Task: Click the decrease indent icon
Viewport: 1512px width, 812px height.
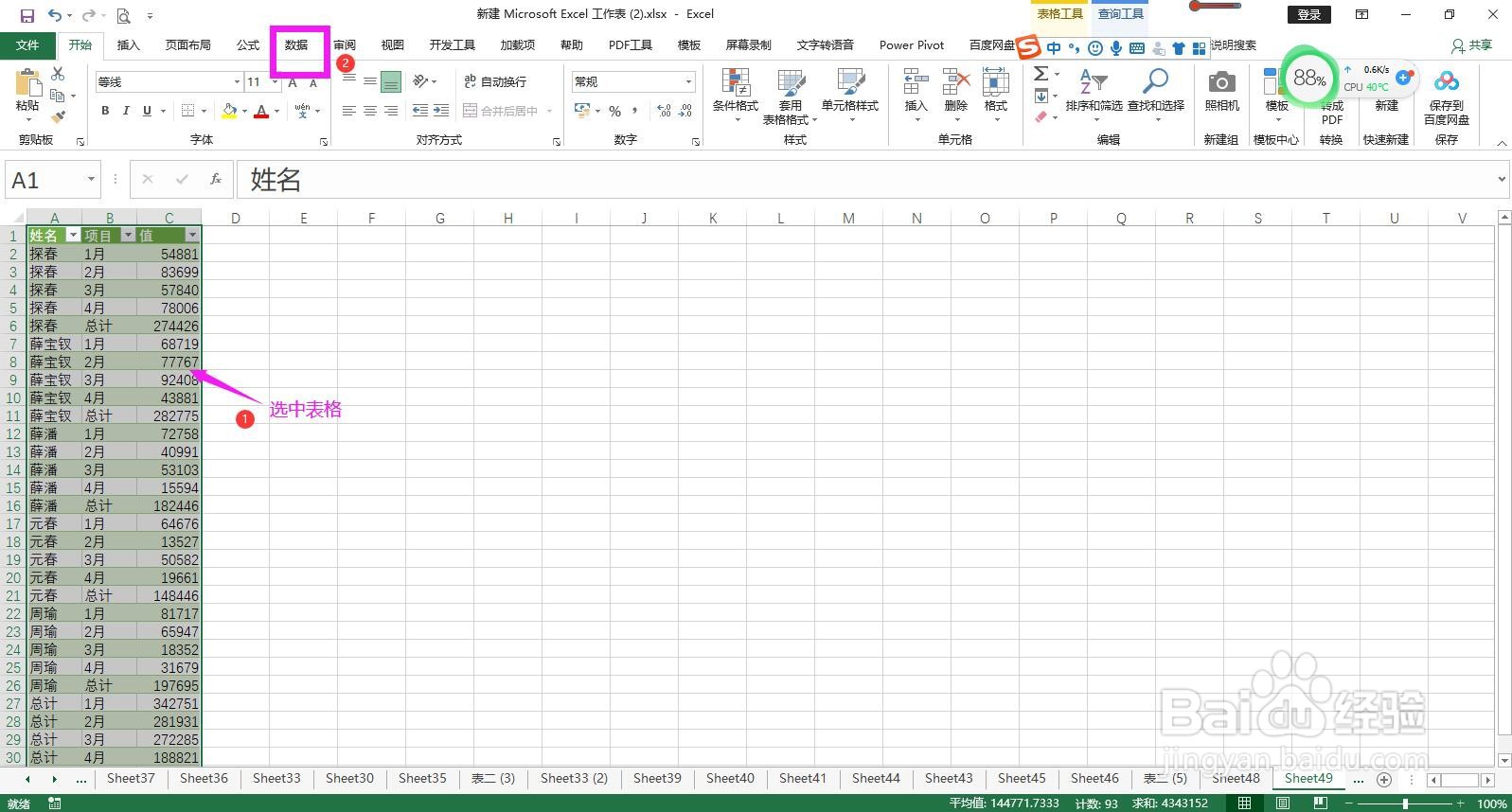Action: (420, 111)
